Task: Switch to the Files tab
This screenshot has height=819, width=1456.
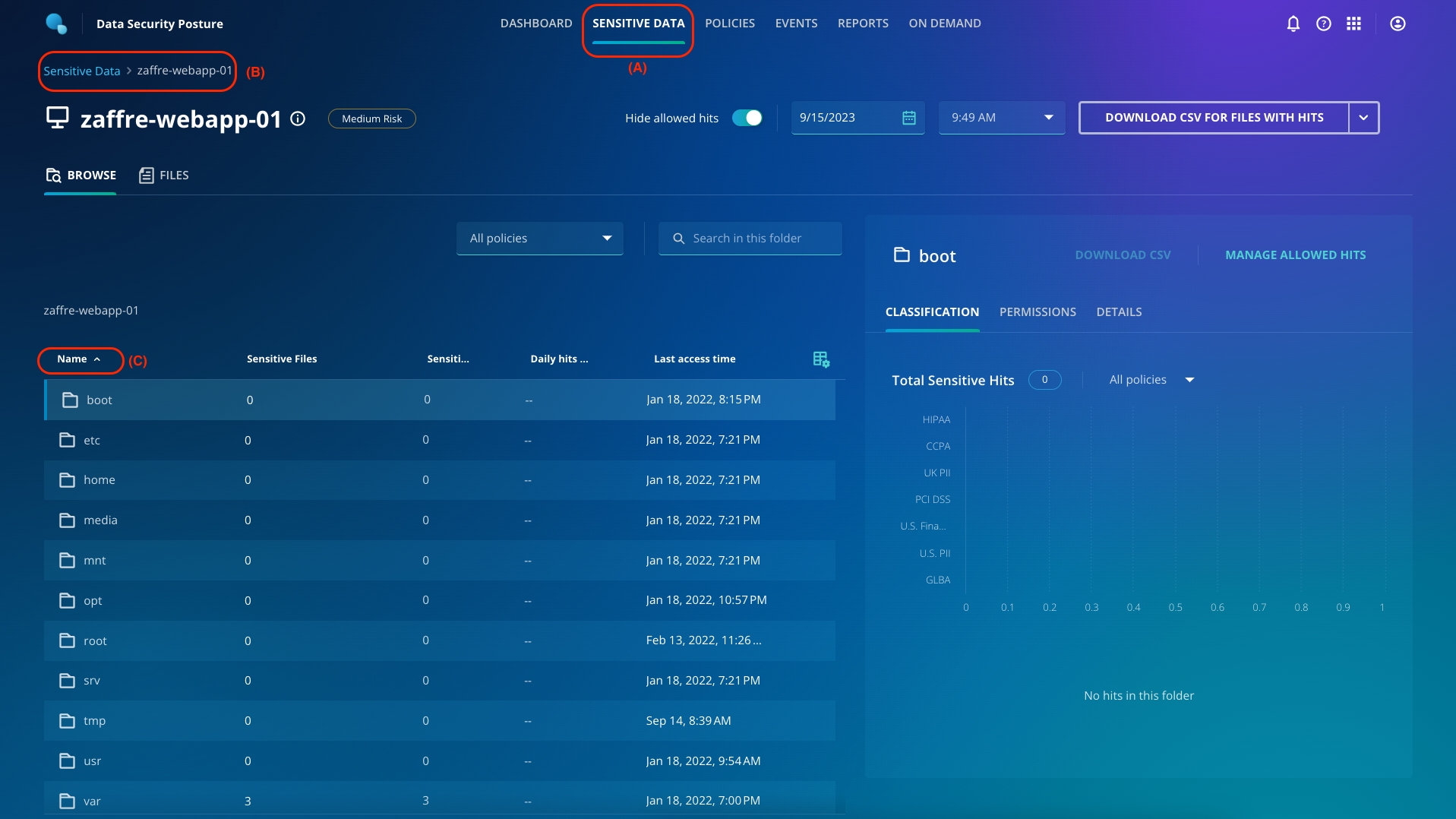Action: point(164,175)
